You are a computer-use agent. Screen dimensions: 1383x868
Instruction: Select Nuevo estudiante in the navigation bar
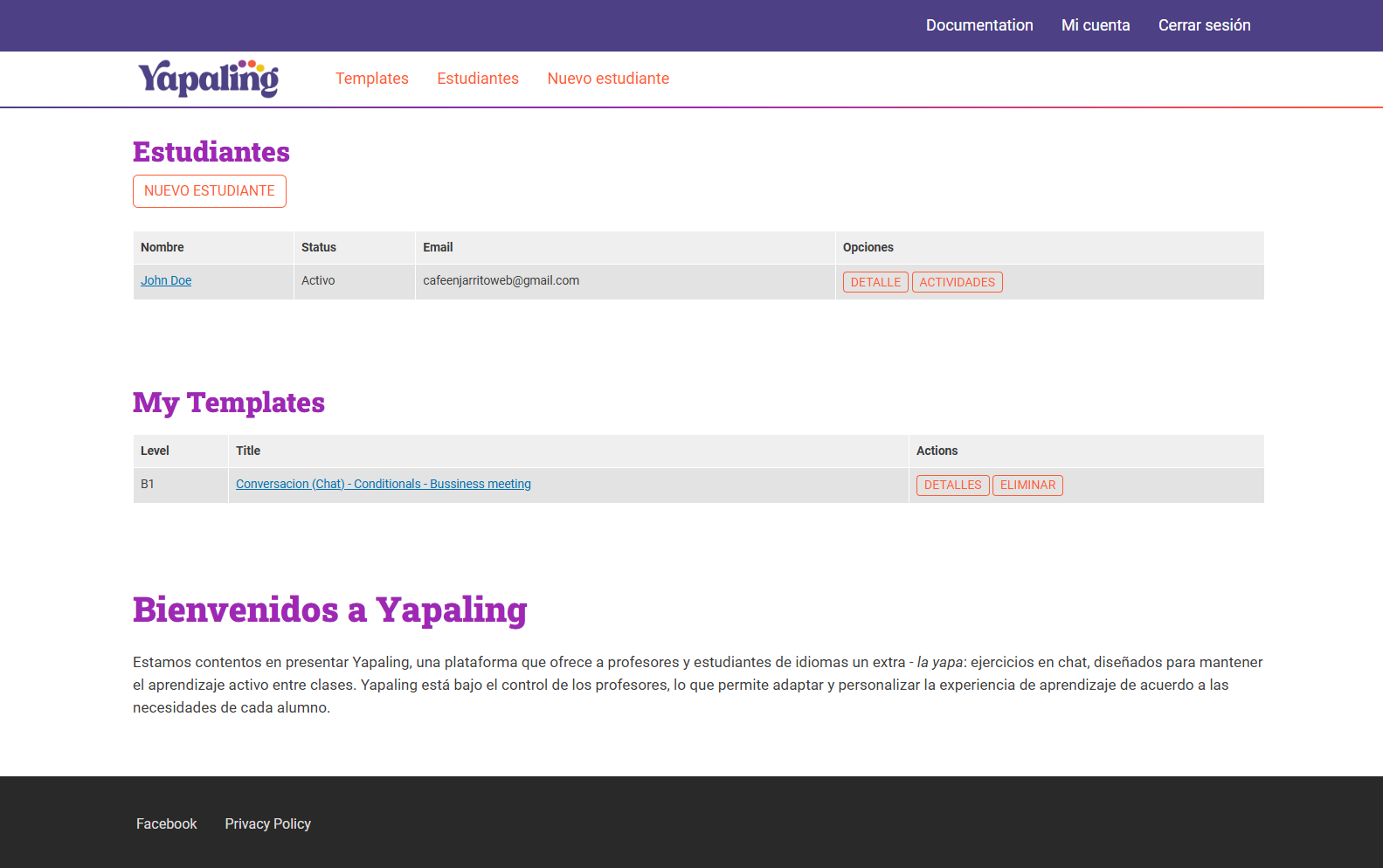pyautogui.click(x=608, y=79)
